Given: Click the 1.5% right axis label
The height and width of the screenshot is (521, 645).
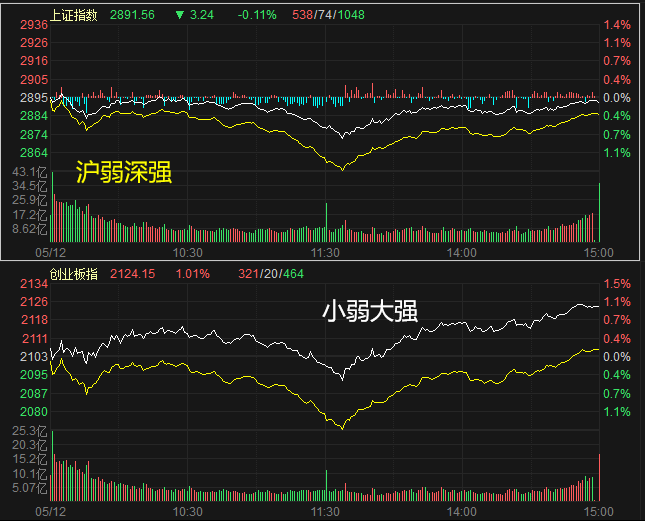Looking at the screenshot, I should pyautogui.click(x=617, y=284).
